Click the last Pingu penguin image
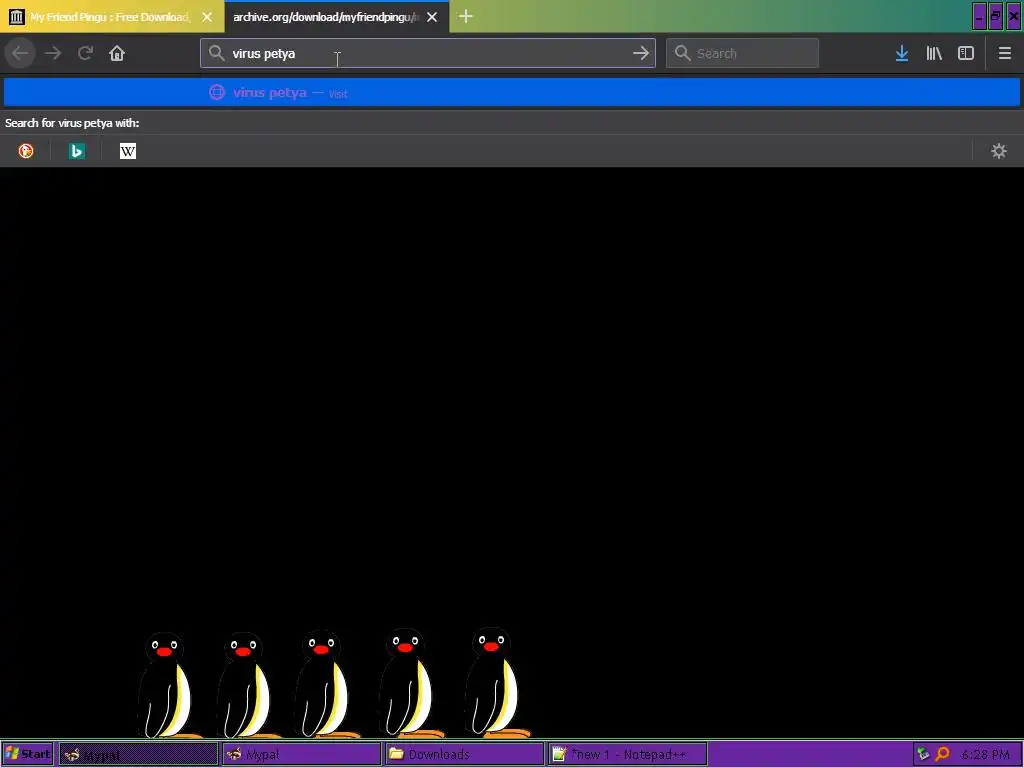Viewport: 1024px width, 768px height. tap(498, 682)
